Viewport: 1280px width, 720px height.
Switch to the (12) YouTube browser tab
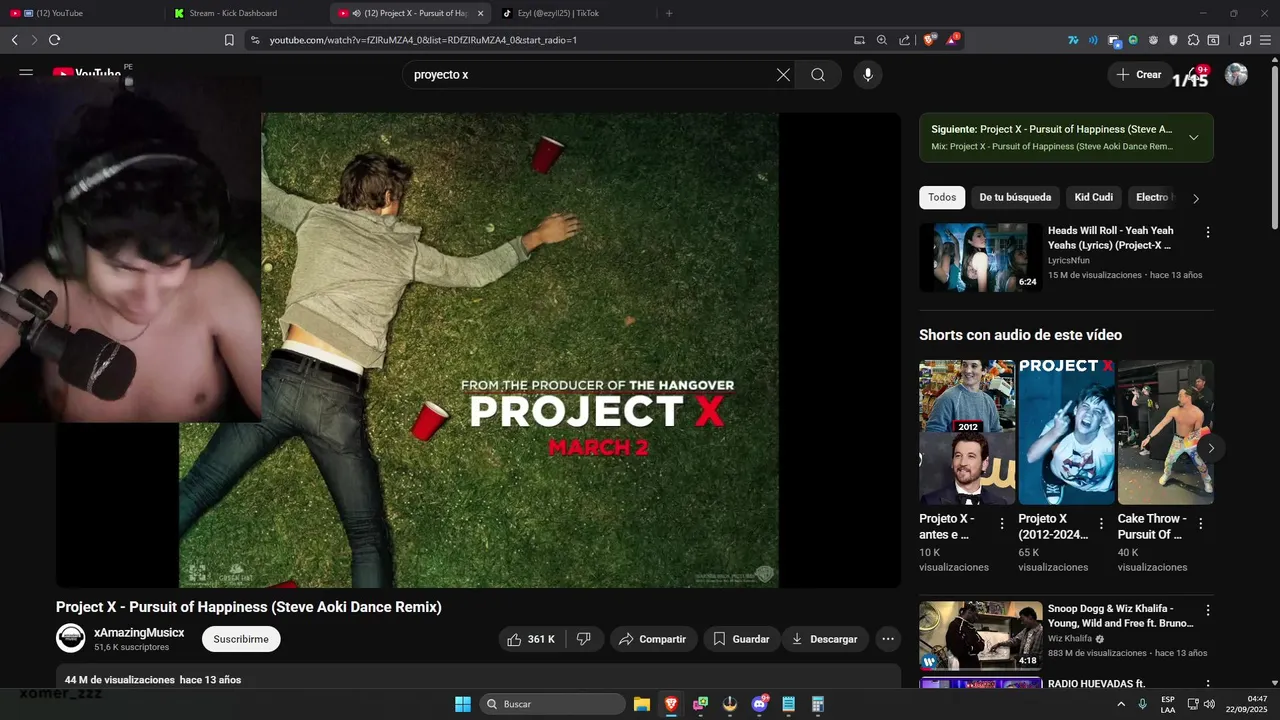point(80,13)
